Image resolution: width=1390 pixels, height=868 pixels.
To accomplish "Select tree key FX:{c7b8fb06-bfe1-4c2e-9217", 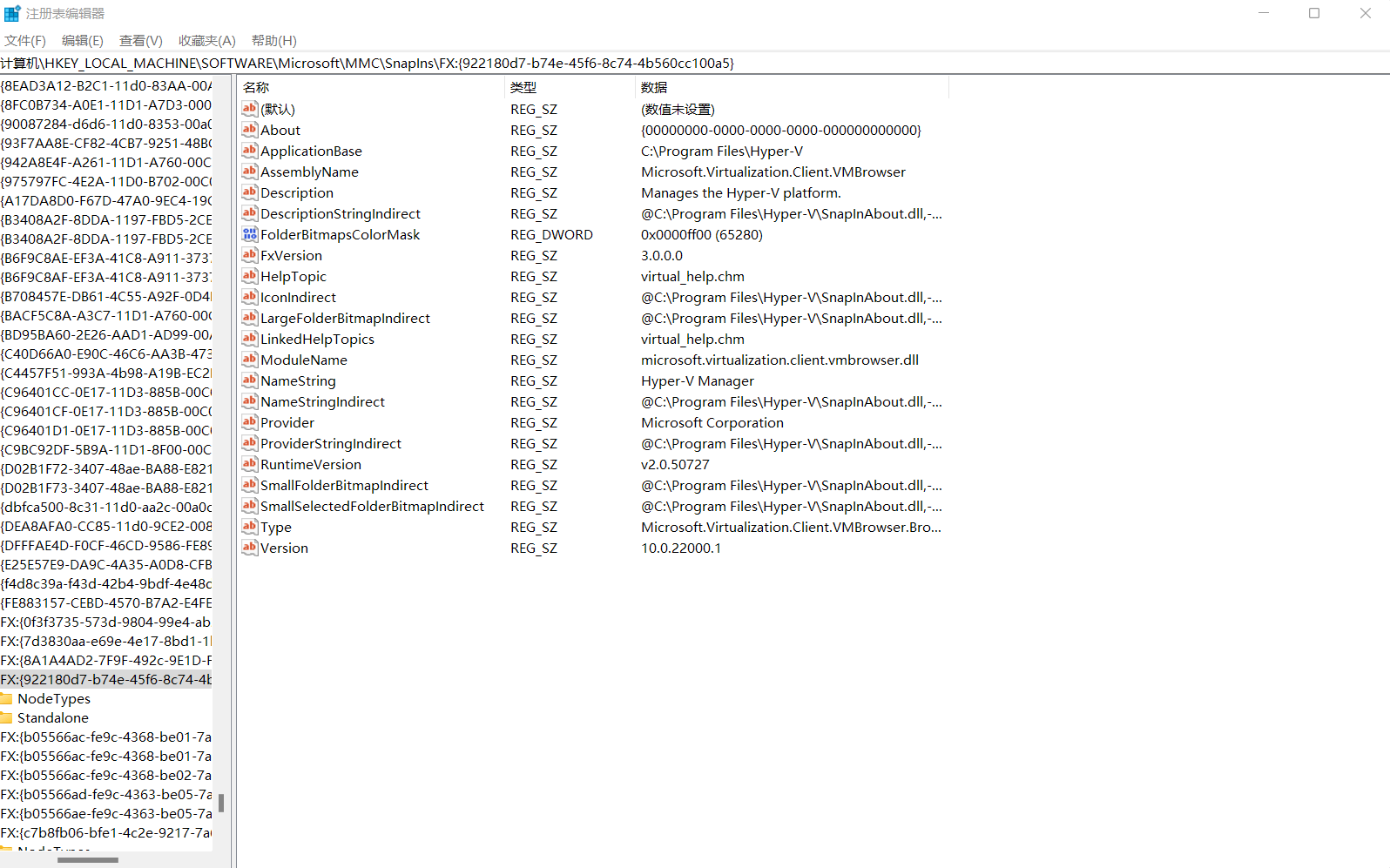I will [x=106, y=833].
